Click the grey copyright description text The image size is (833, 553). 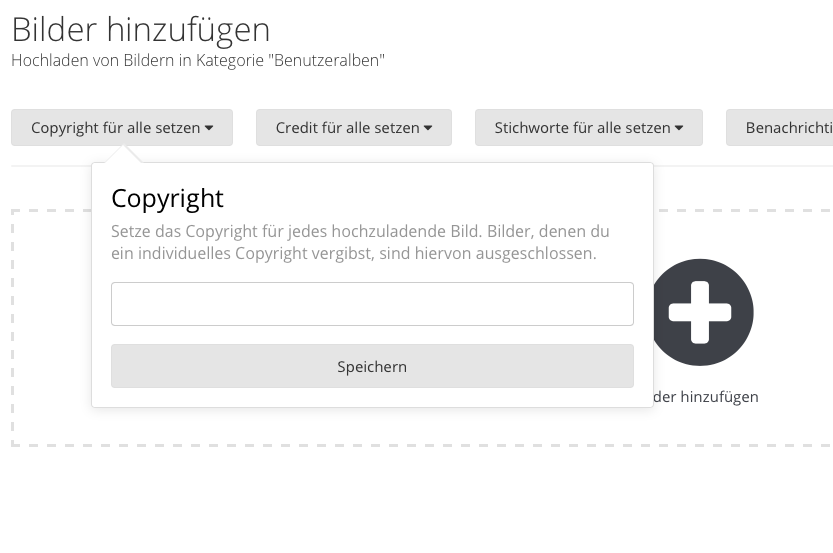360,242
